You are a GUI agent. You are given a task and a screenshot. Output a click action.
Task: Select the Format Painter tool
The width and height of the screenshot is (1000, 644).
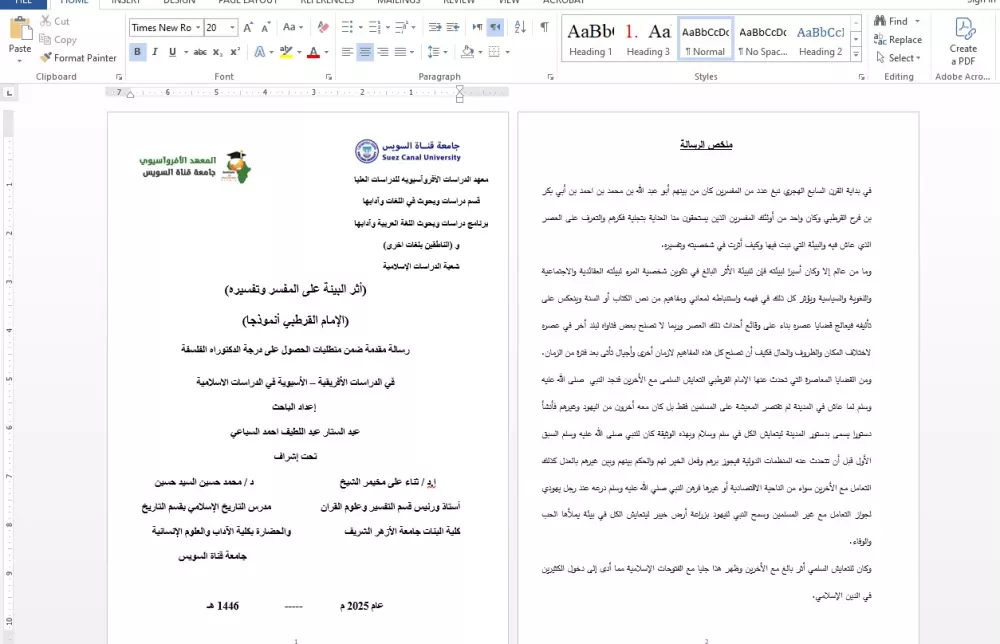click(78, 58)
